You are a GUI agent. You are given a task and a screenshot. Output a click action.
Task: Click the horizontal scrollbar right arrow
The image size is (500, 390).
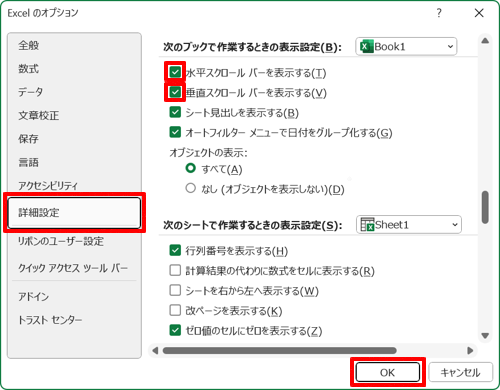470,350
